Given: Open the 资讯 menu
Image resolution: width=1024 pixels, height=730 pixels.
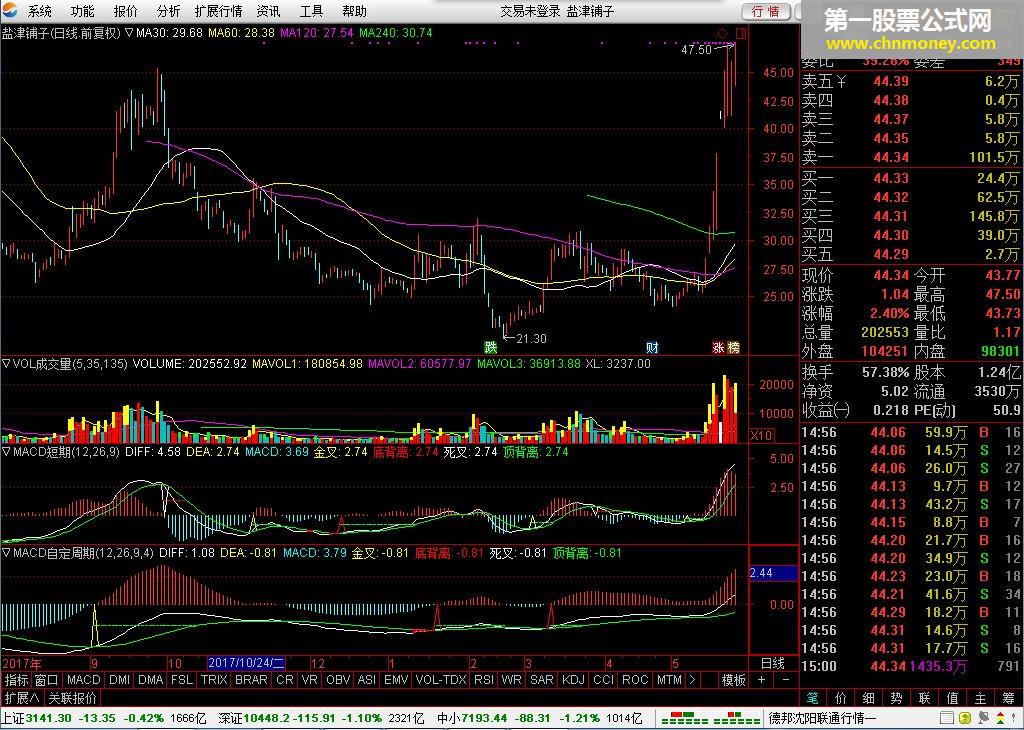Looking at the screenshot, I should [268, 11].
